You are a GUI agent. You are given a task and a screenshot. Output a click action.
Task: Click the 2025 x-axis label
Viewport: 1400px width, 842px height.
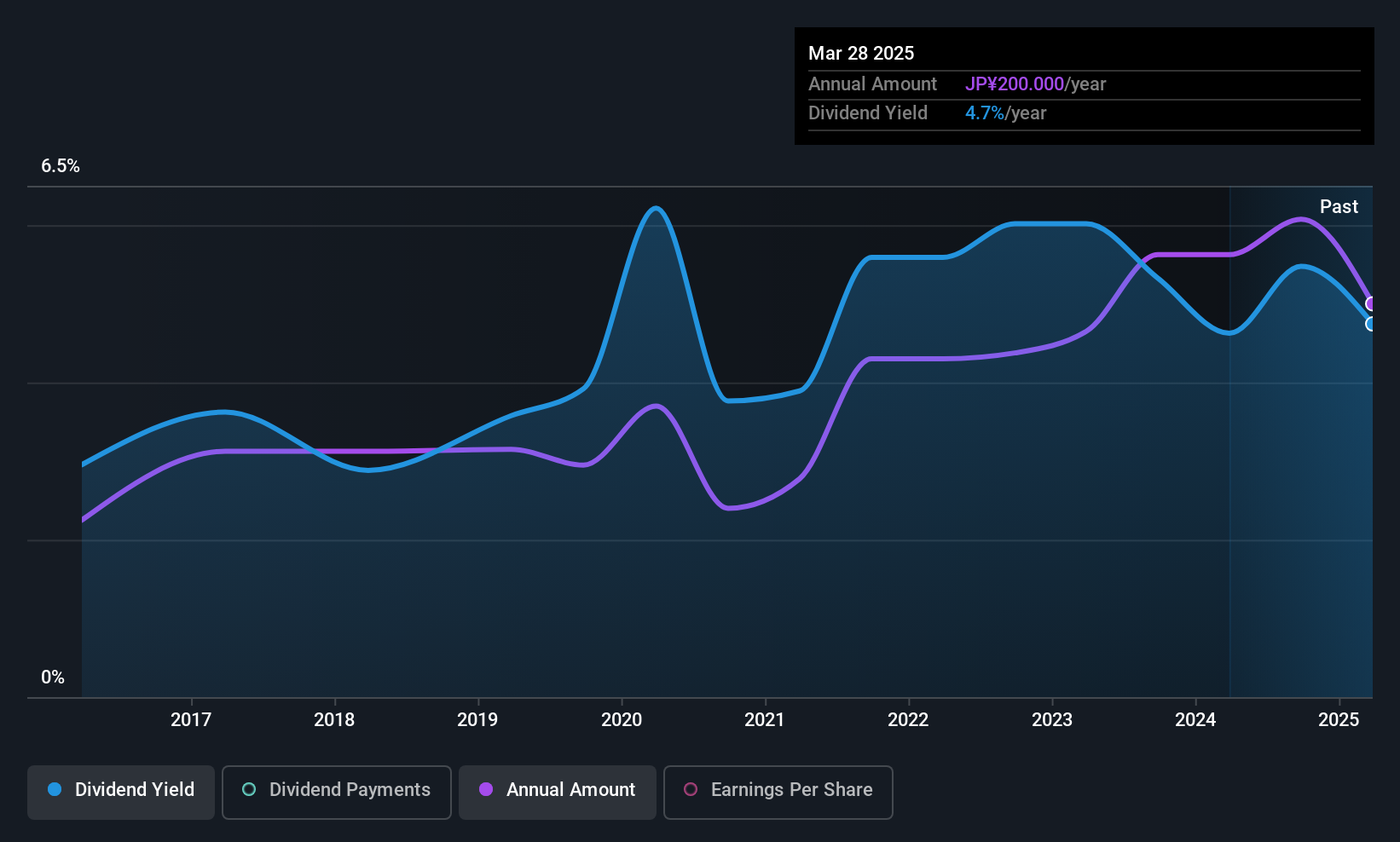(x=1339, y=720)
